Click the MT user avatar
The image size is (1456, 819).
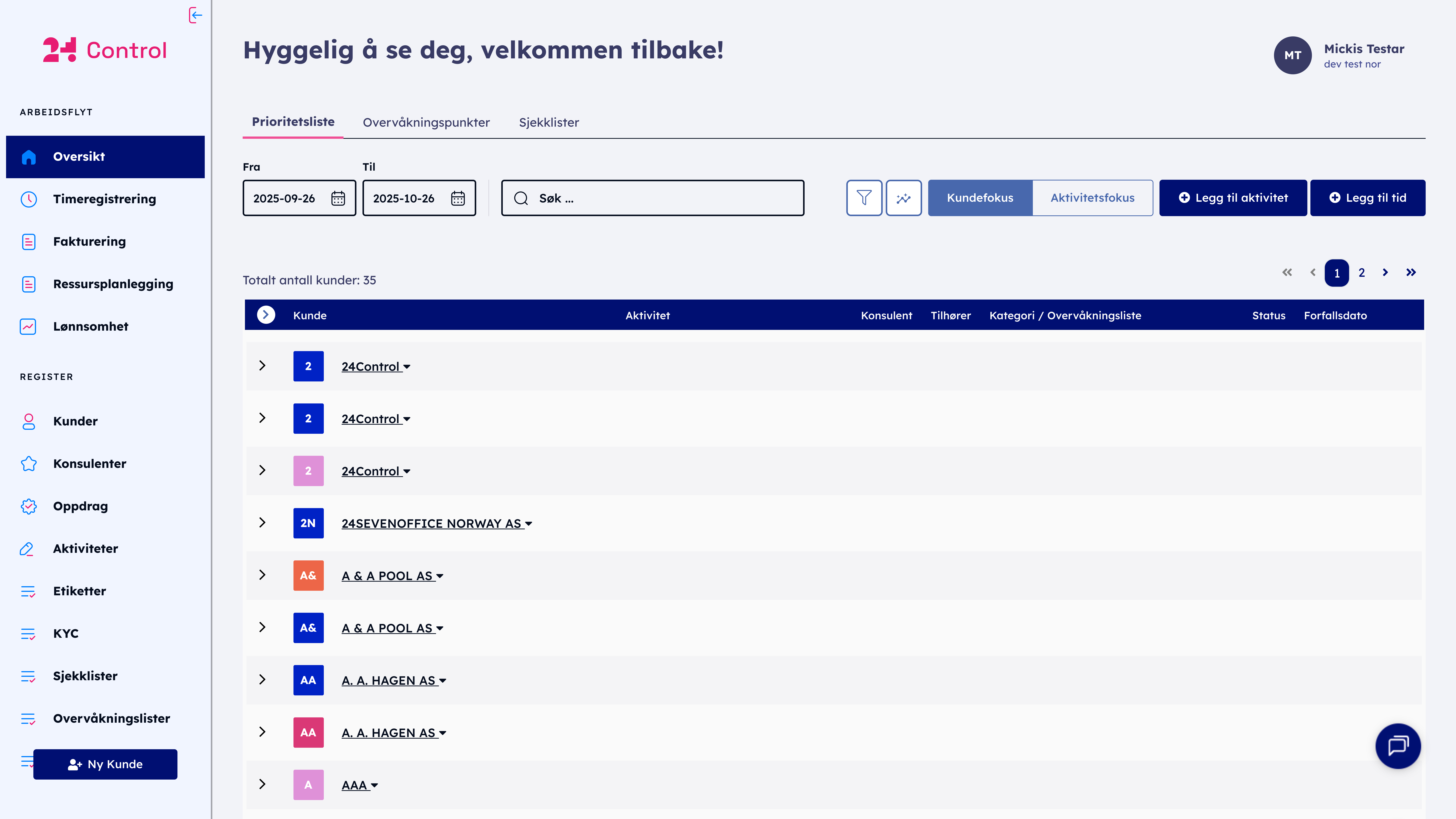click(x=1293, y=55)
